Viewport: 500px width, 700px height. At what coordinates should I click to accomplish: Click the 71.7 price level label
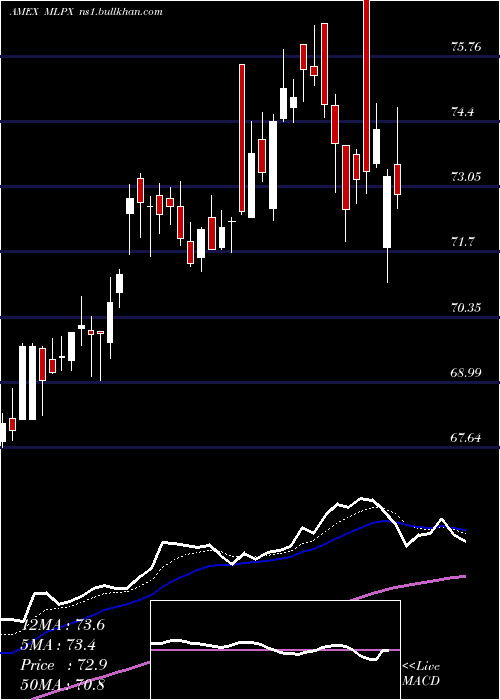point(462,242)
